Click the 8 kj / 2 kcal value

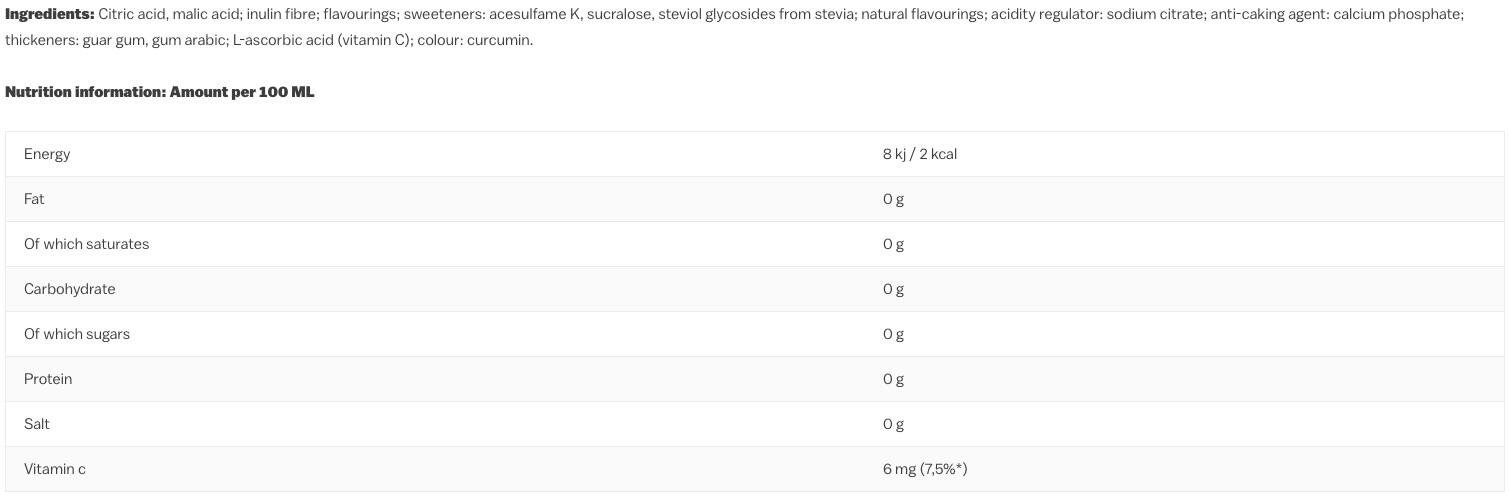click(919, 154)
